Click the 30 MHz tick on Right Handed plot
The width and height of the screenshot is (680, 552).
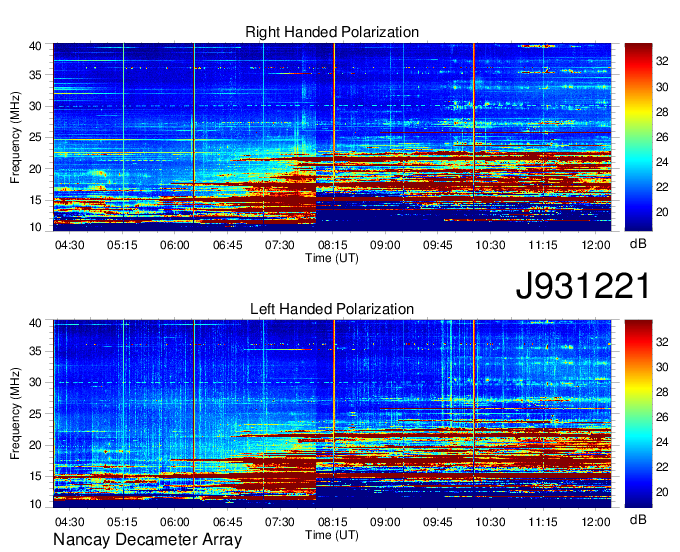(x=35, y=106)
